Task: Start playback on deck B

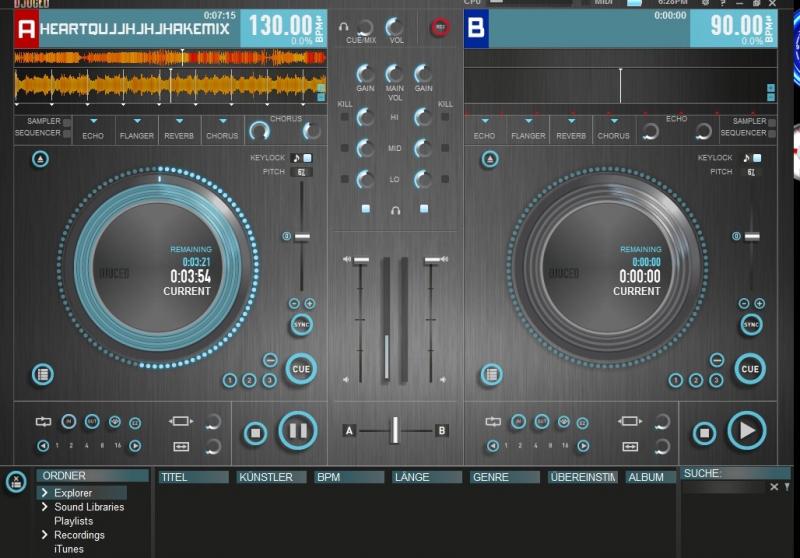Action: (x=746, y=431)
